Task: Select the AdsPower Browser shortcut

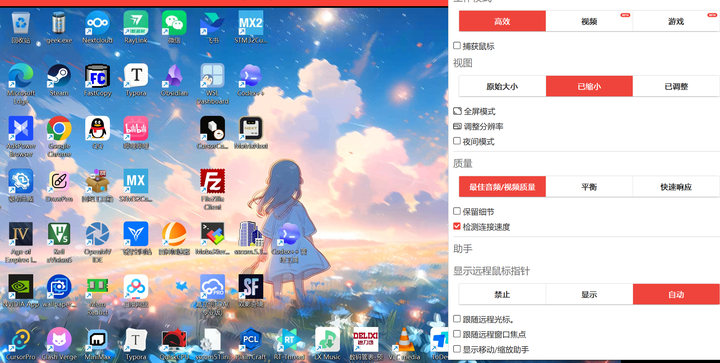Action: point(21,128)
